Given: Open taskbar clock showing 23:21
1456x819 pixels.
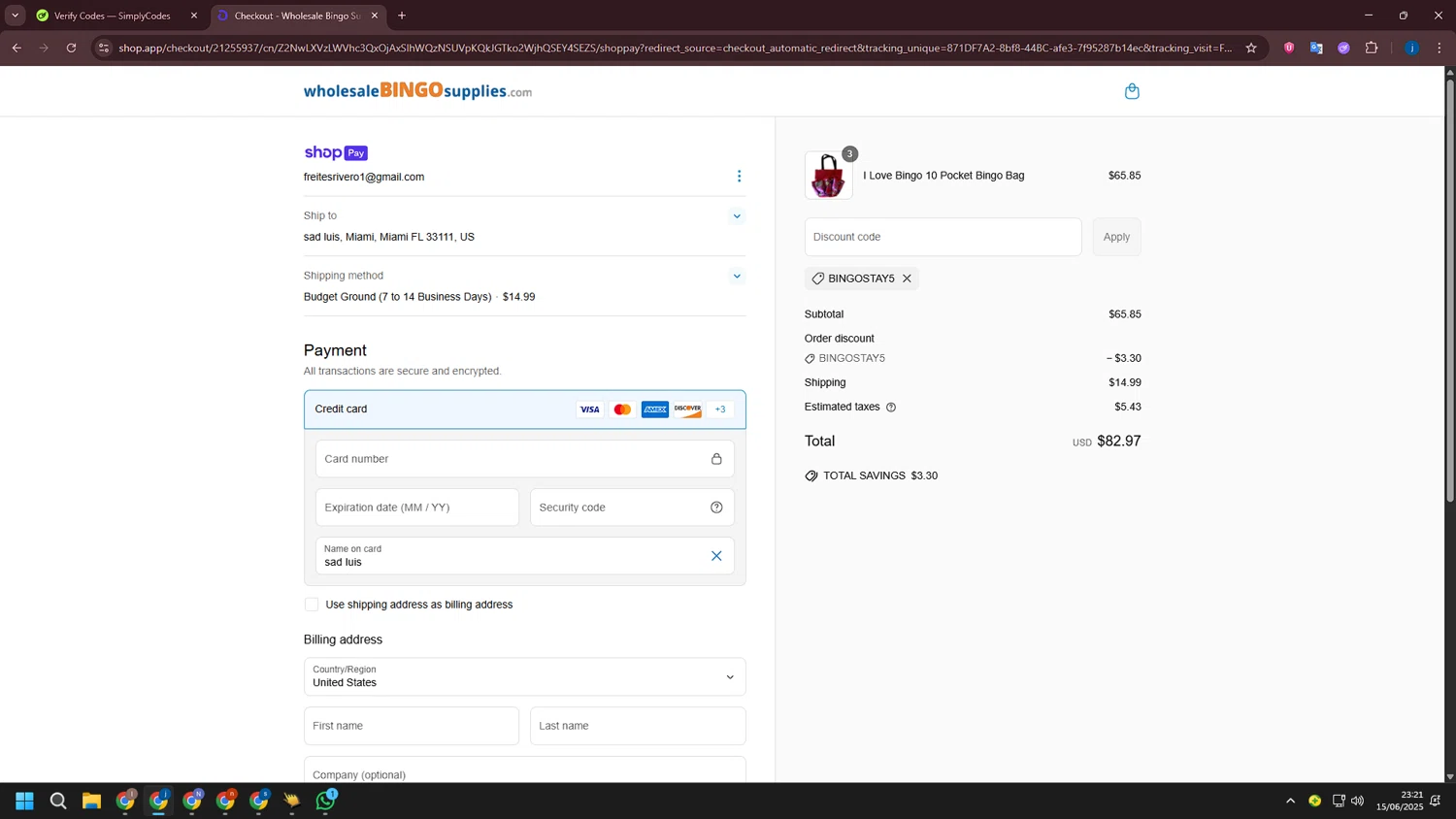Looking at the screenshot, I should pyautogui.click(x=1400, y=801).
